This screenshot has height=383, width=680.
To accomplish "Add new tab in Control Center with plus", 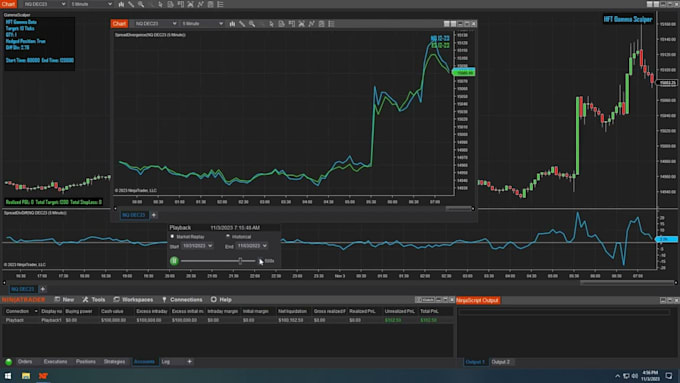I will (x=190, y=362).
